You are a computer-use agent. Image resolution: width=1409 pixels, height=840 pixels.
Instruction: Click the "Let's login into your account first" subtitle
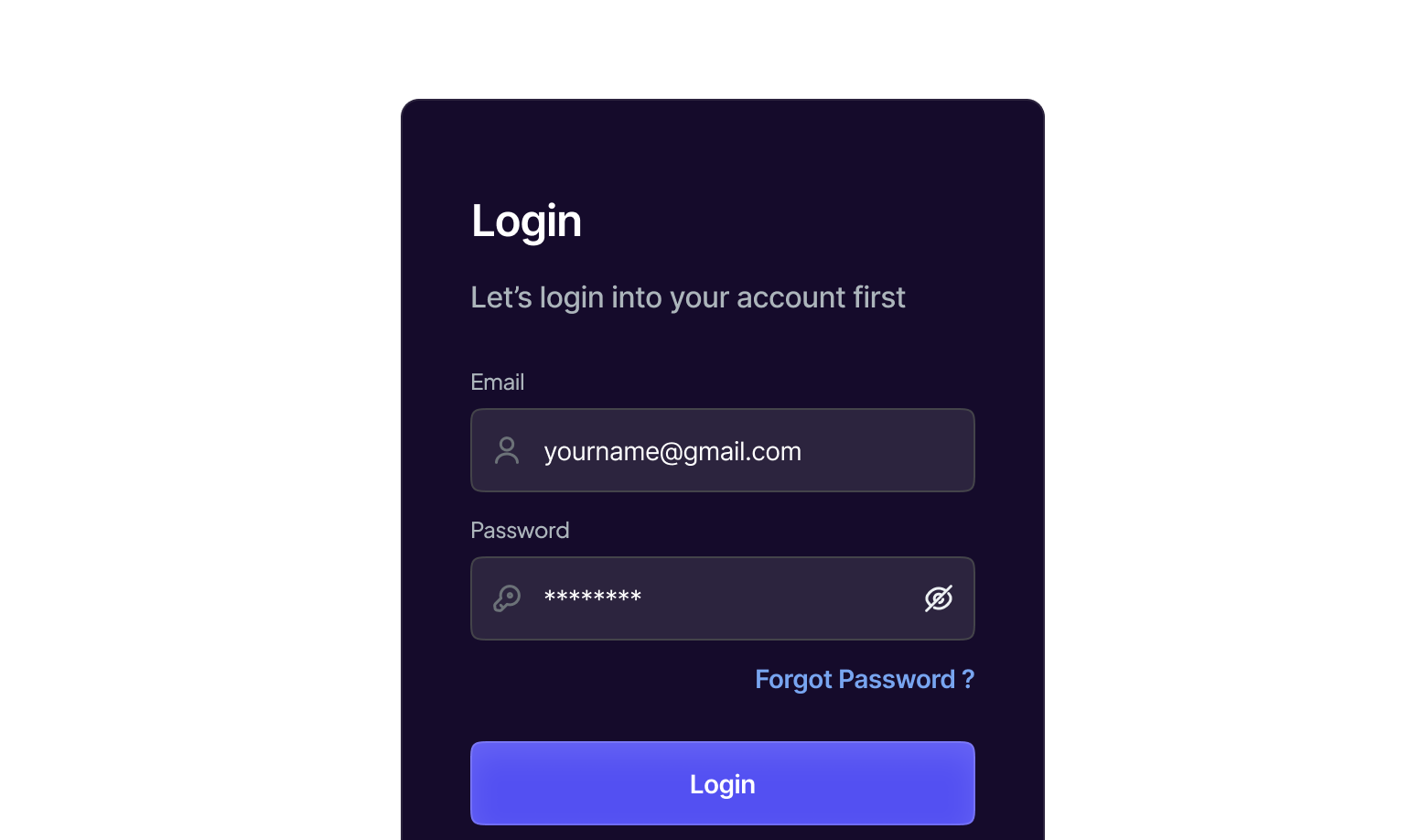tap(687, 297)
